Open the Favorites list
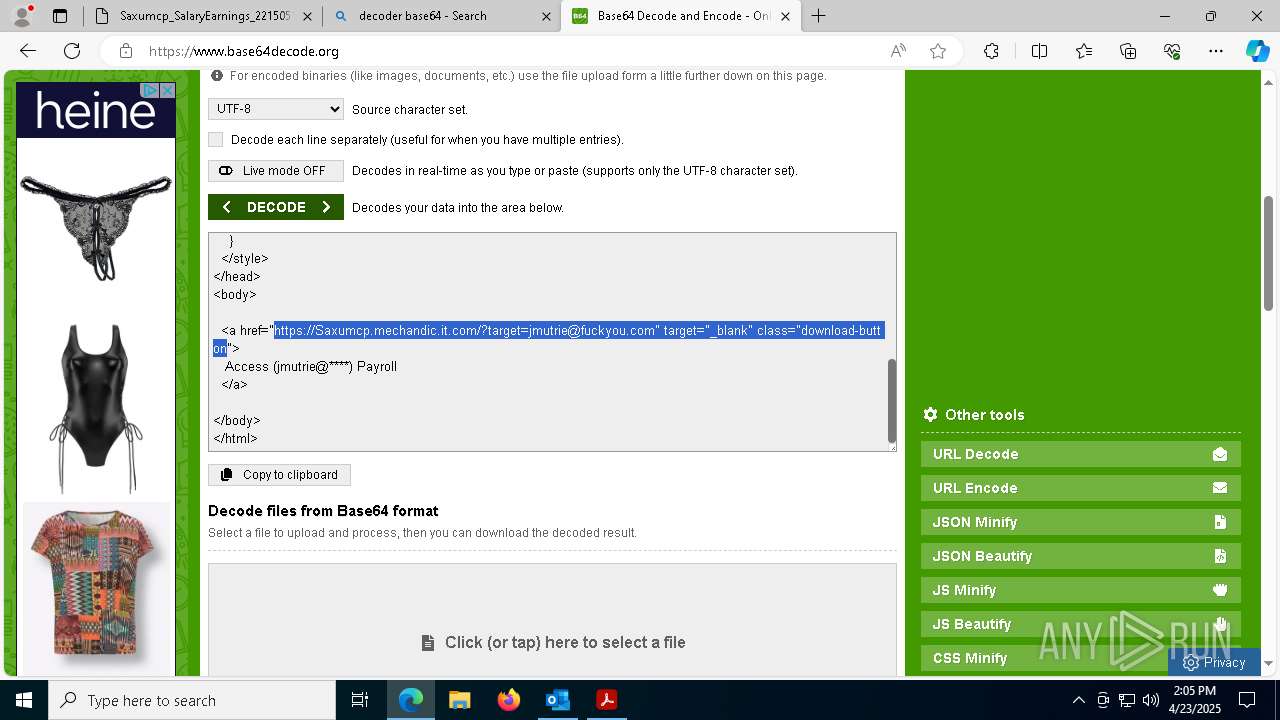This screenshot has height=720, width=1280. [1084, 51]
